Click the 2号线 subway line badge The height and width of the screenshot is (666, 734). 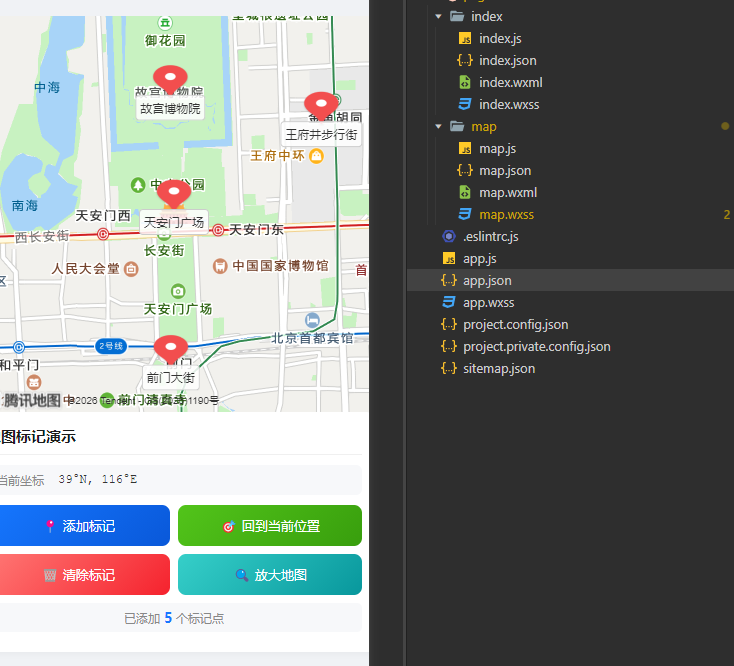(x=111, y=346)
